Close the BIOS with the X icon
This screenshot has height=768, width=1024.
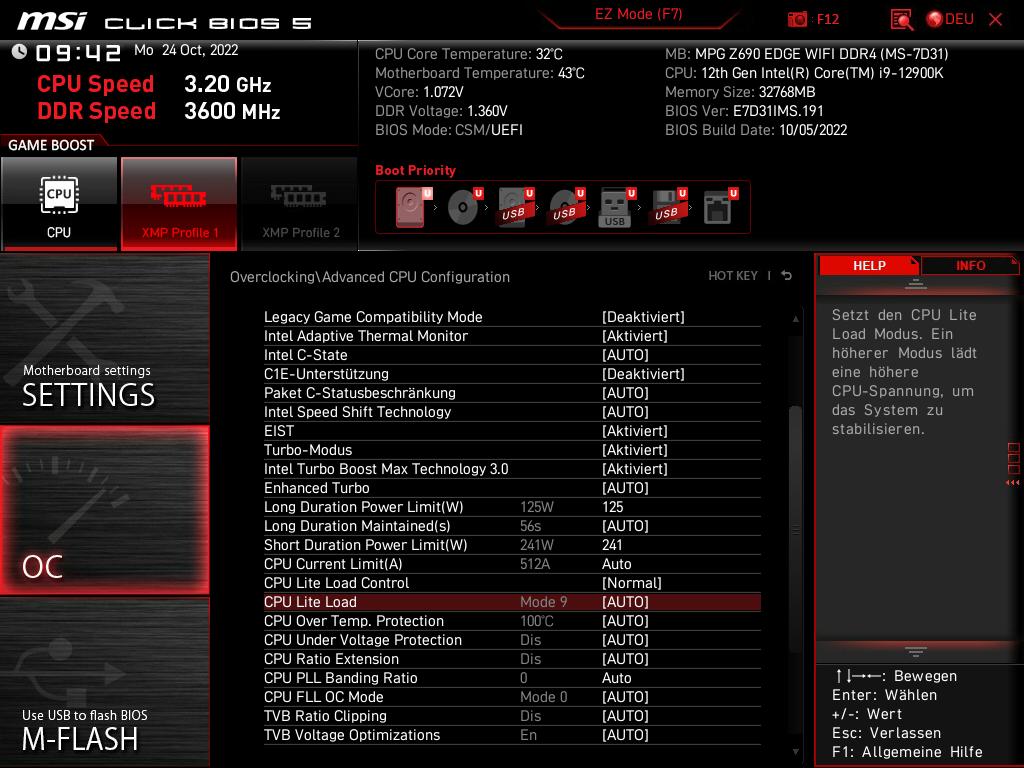point(995,19)
